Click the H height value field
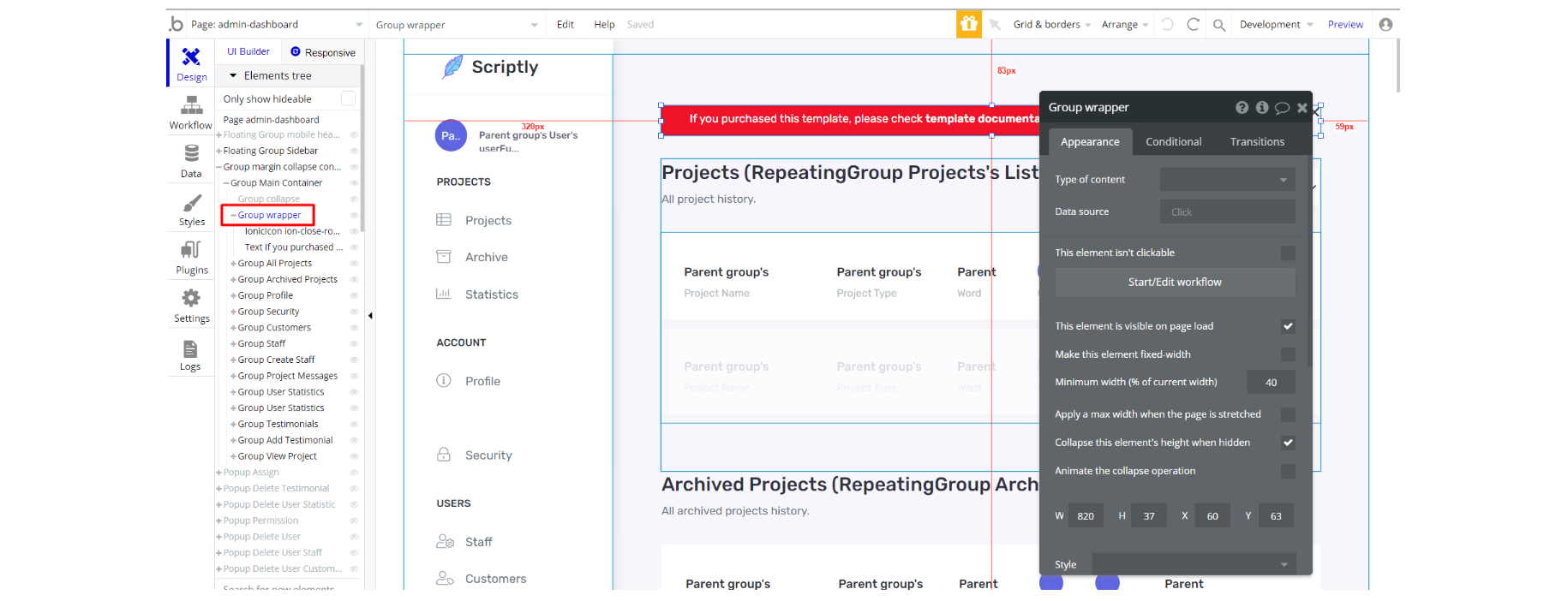Viewport: 1568px width, 601px height. (x=1149, y=516)
